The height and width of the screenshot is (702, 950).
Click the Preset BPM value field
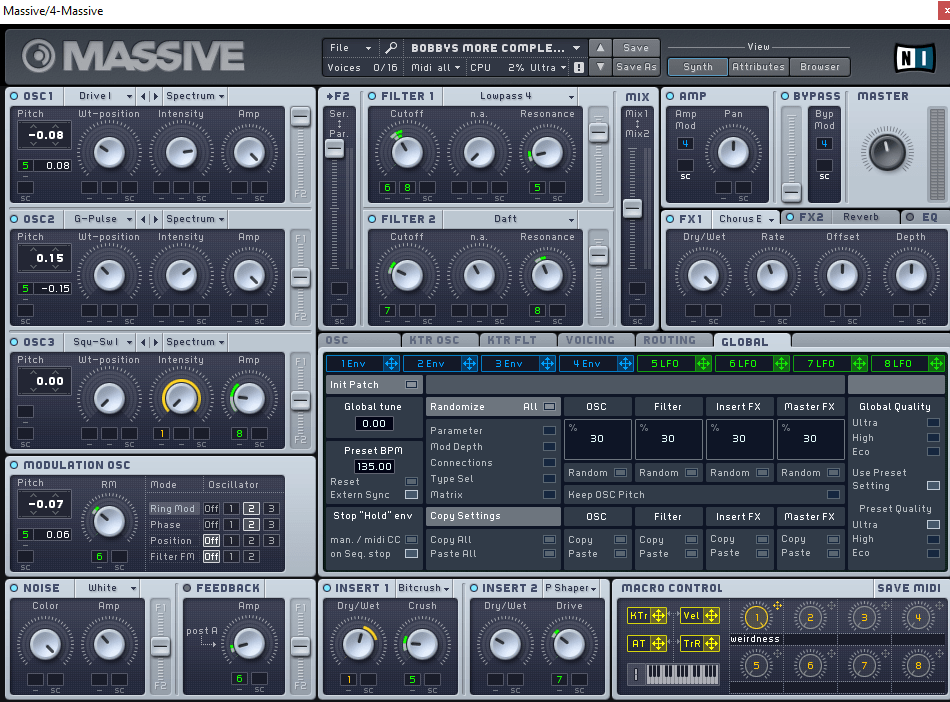[x=373, y=466]
